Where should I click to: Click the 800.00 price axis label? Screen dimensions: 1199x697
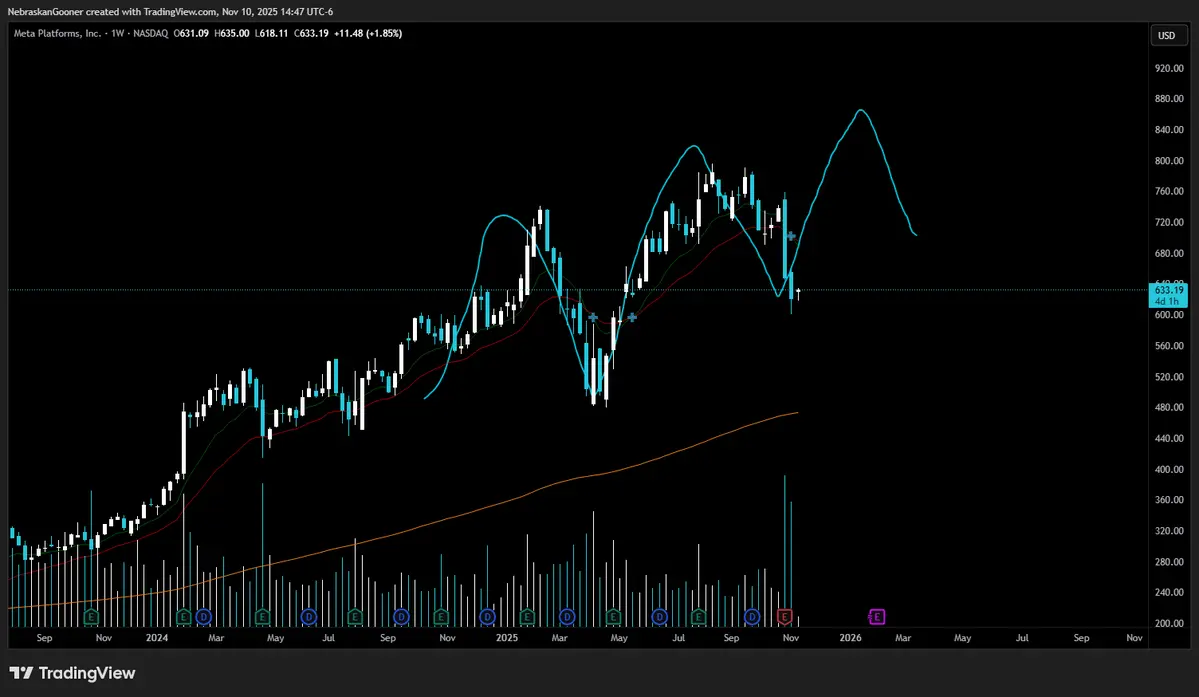1169,160
